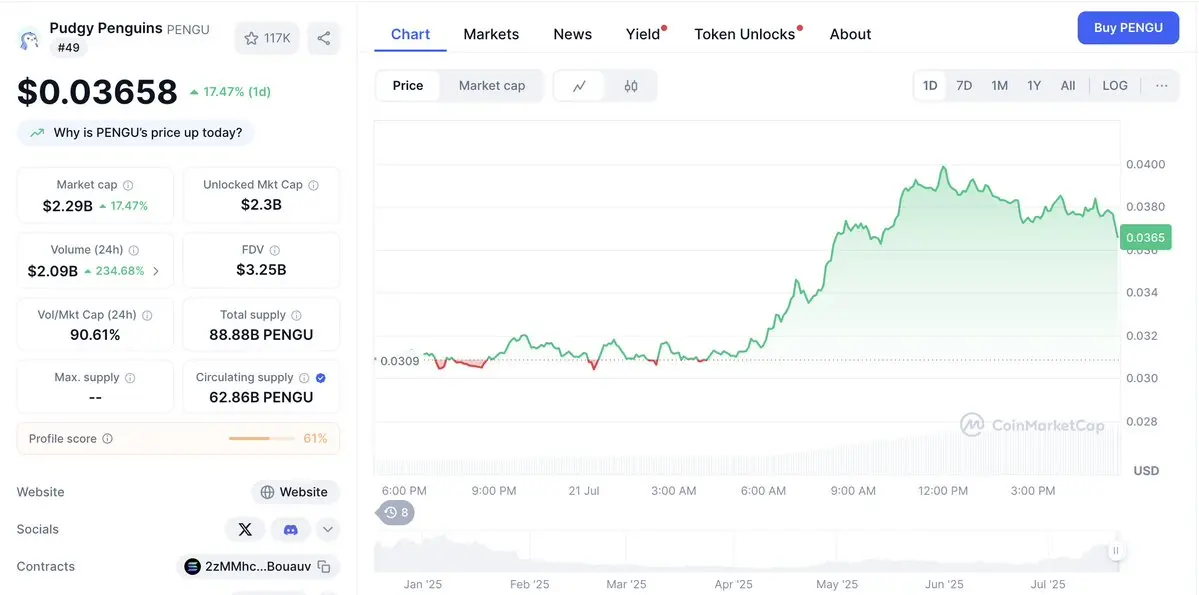Image resolution: width=1199 pixels, height=595 pixels.
Task: Click info icon next to Total supply
Action: point(296,315)
